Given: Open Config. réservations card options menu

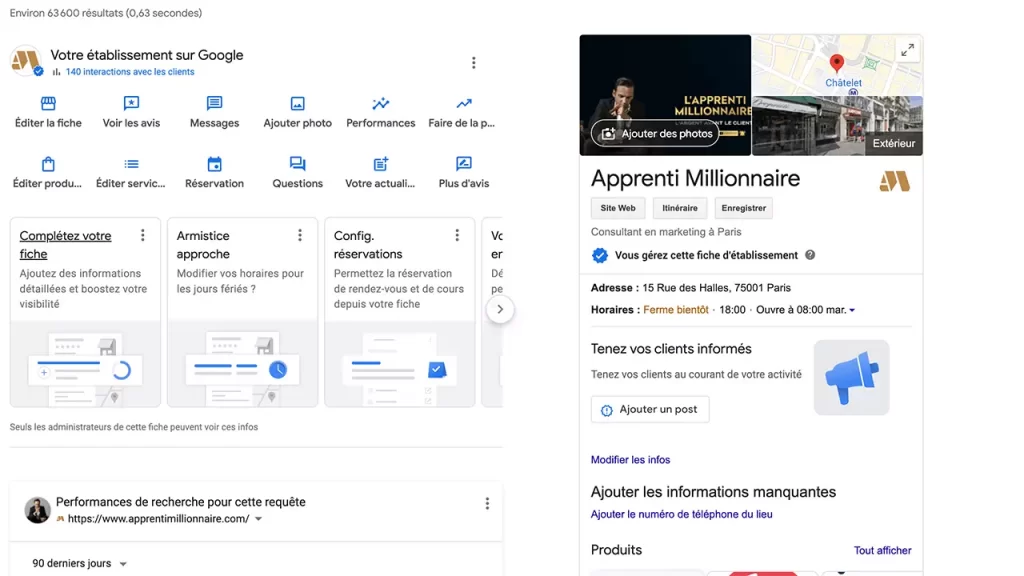Looking at the screenshot, I should pos(457,236).
